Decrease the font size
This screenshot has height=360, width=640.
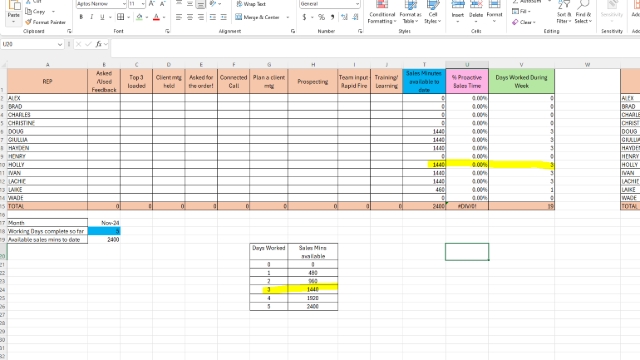[x=162, y=4]
